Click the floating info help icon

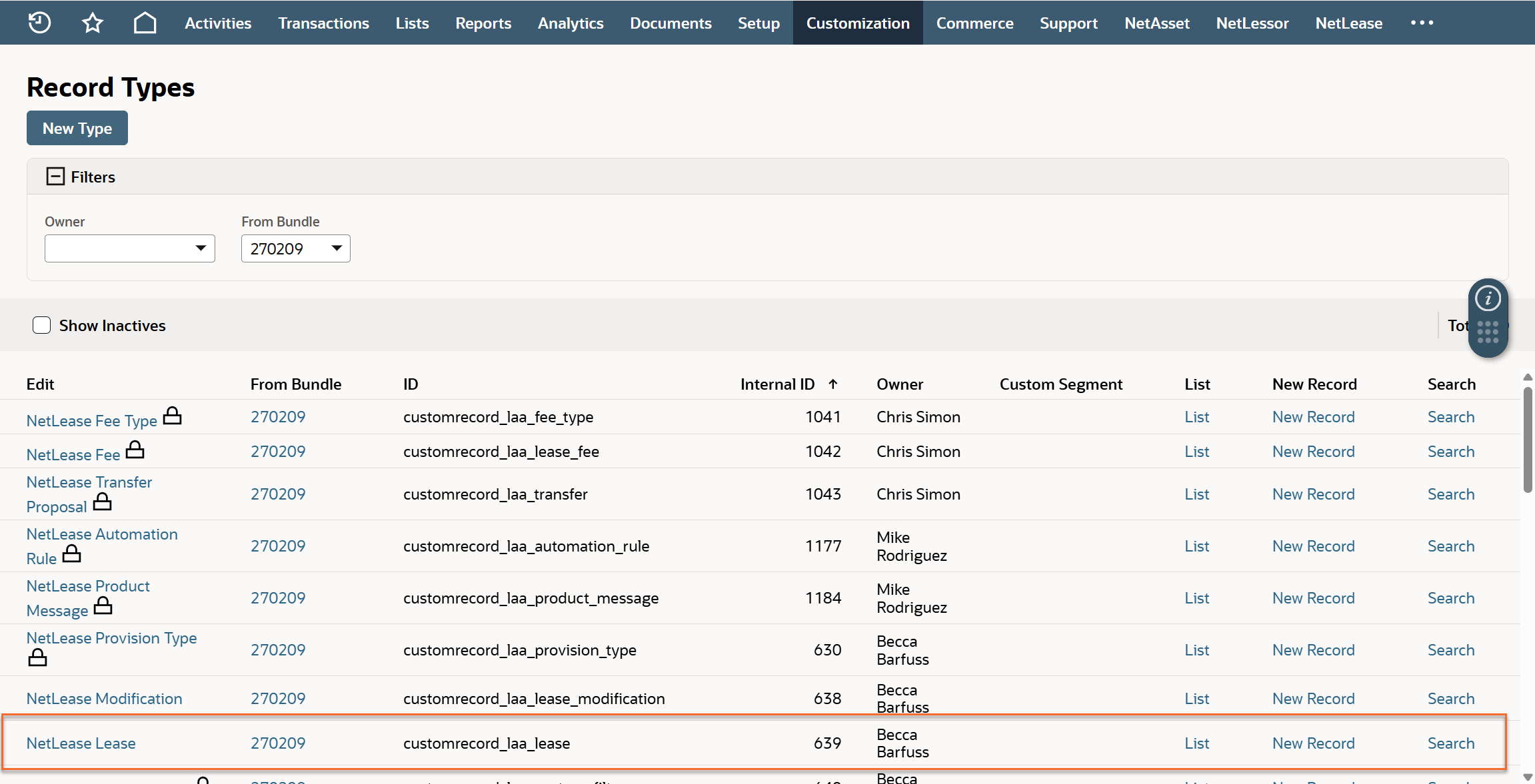pyautogui.click(x=1488, y=298)
